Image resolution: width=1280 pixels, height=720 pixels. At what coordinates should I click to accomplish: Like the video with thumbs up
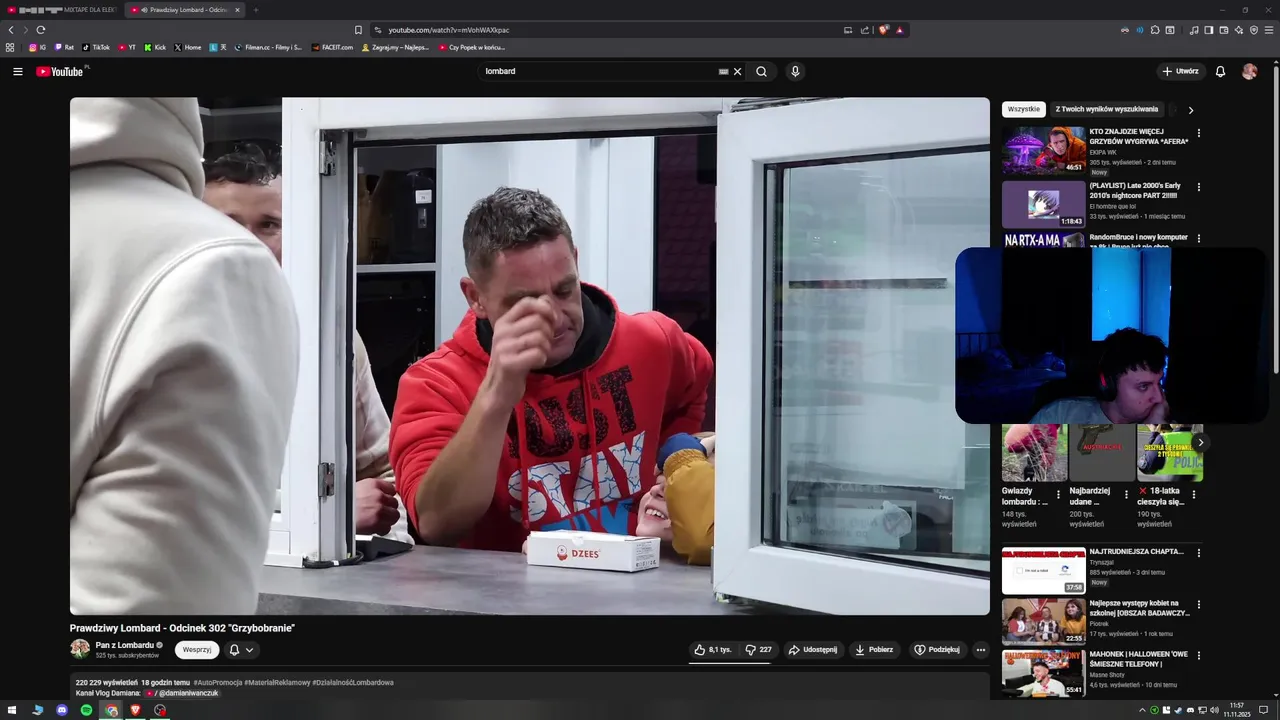[x=713, y=649]
